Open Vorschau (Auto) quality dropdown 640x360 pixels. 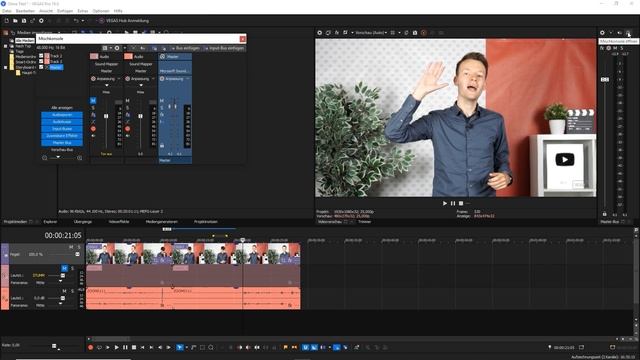[x=371, y=33]
